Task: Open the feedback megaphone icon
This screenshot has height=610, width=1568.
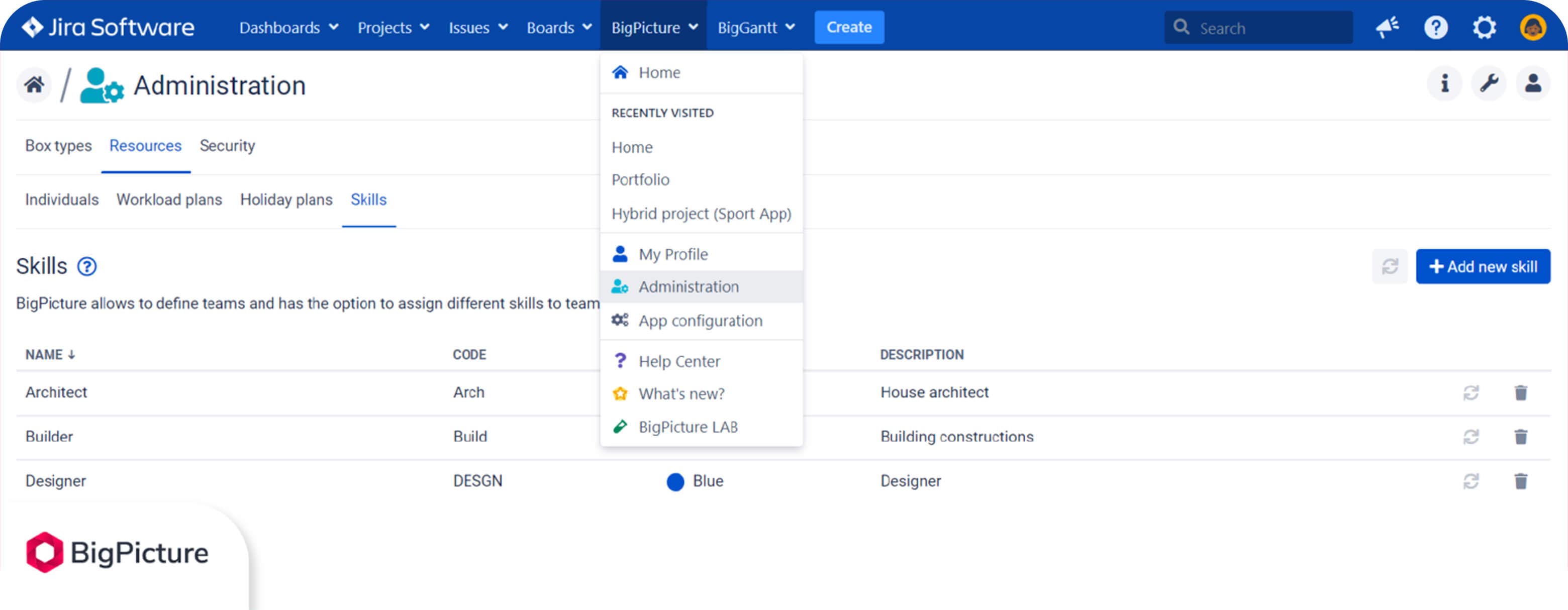Action: [1387, 28]
